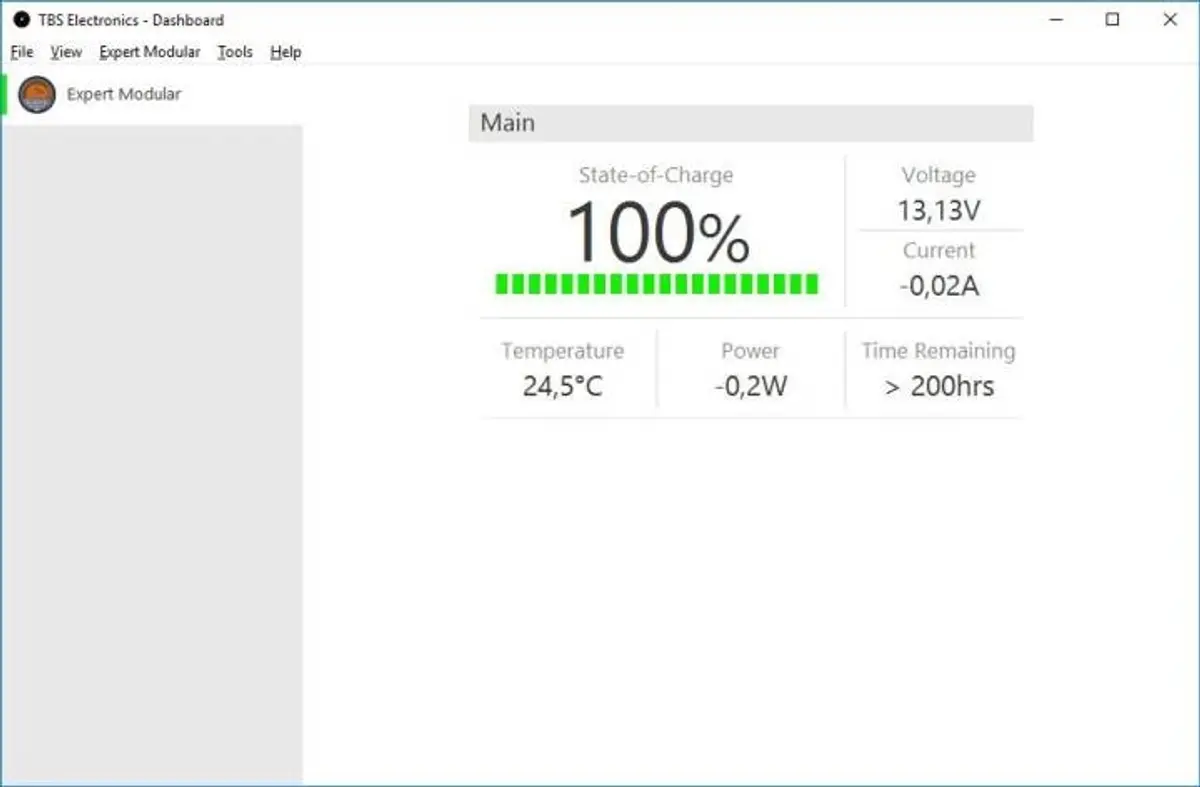Screen dimensions: 1200x787
Task: Open the Expert Modular menu
Action: point(150,52)
